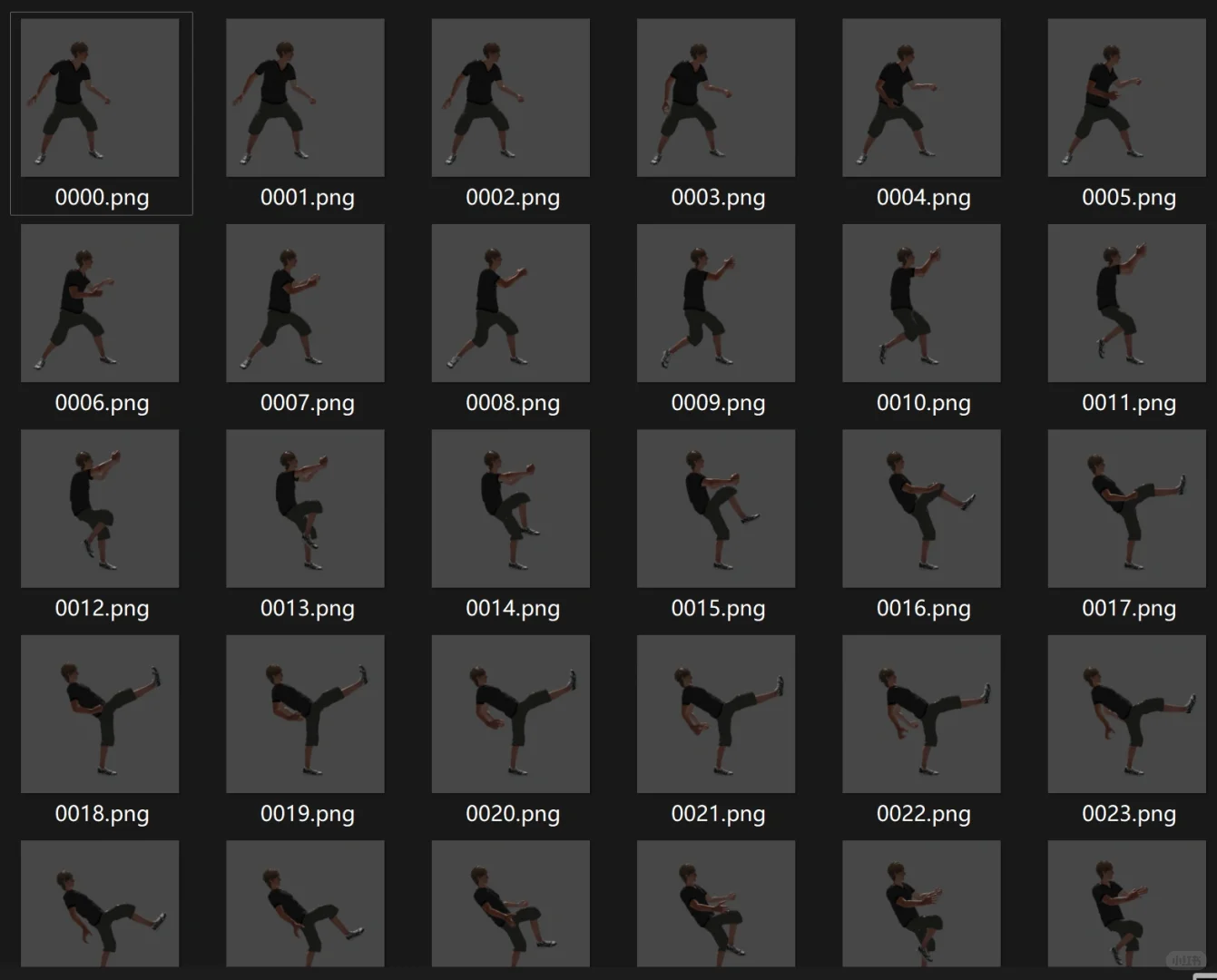
Task: Highlight the 0020.png kick frame thumbnail
Action: click(x=511, y=714)
